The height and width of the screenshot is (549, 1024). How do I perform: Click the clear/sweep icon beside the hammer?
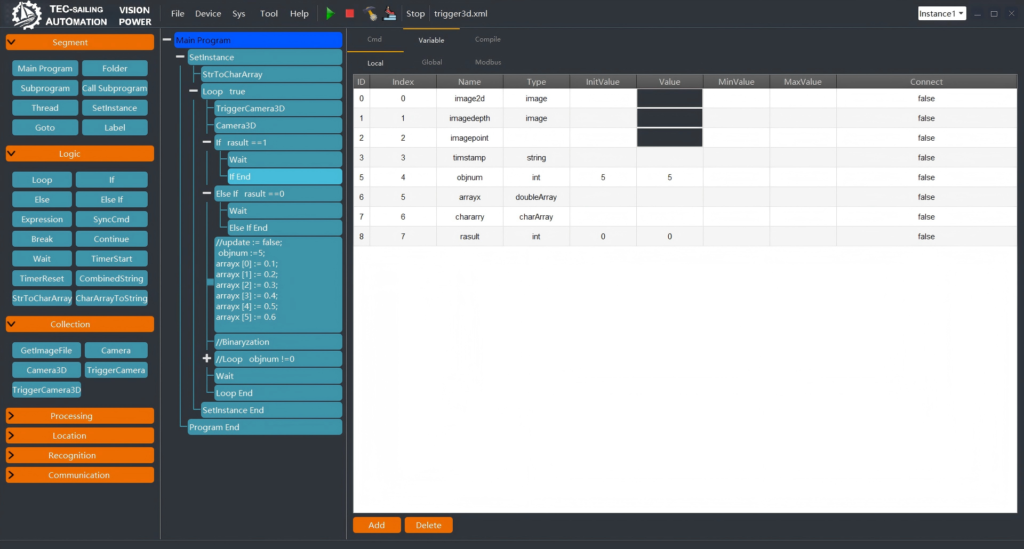tap(389, 14)
